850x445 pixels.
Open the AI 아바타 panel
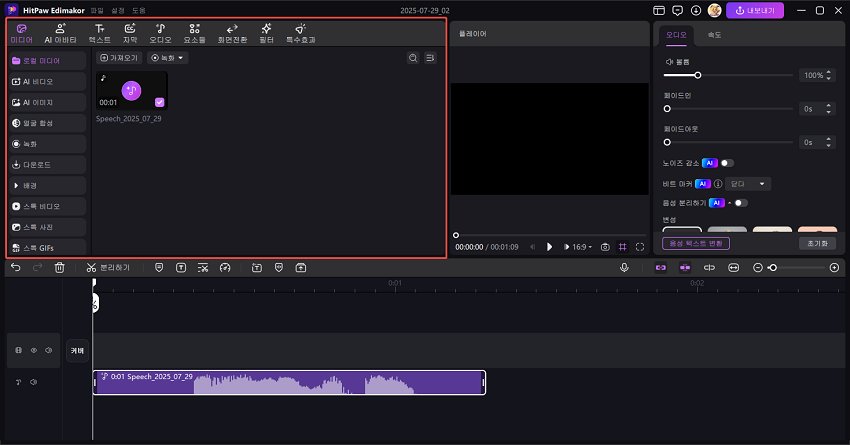(x=62, y=33)
